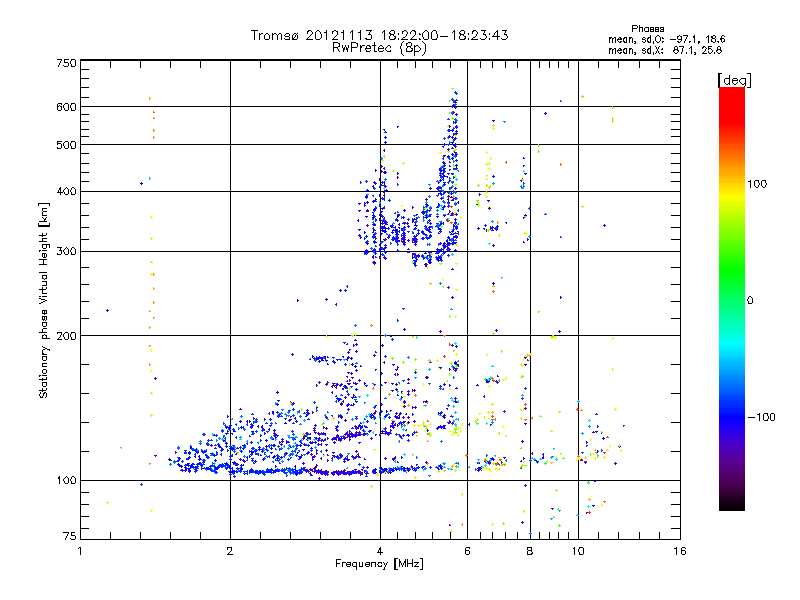
Task: Click the 'Phases' header text
Action: pos(647,29)
